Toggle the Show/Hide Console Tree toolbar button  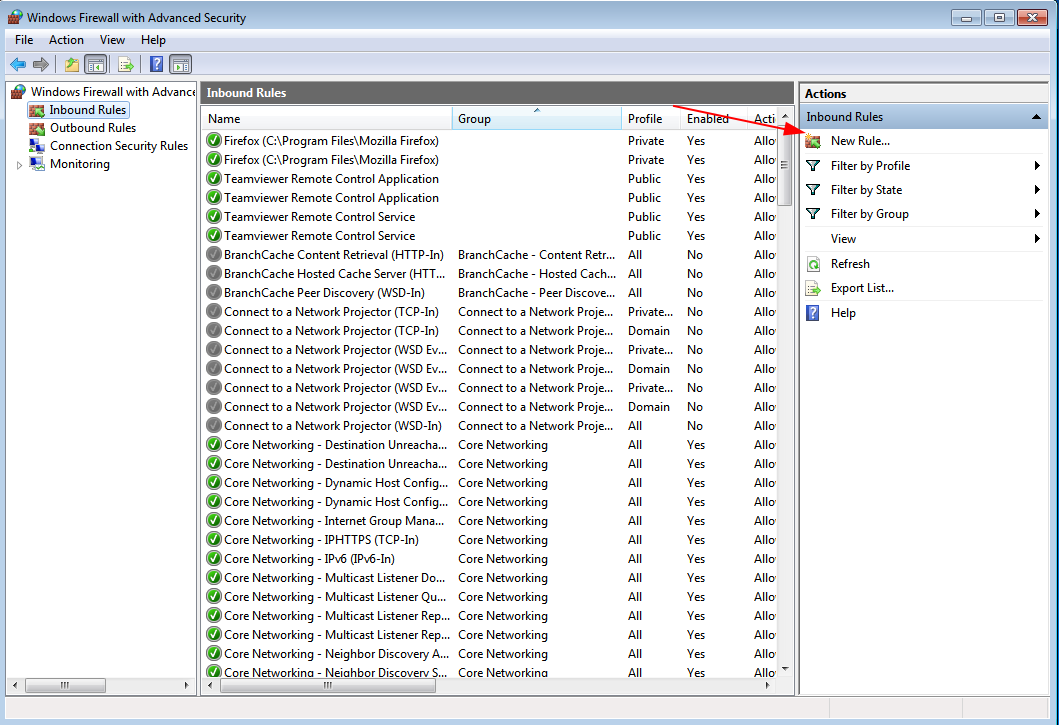click(x=96, y=65)
